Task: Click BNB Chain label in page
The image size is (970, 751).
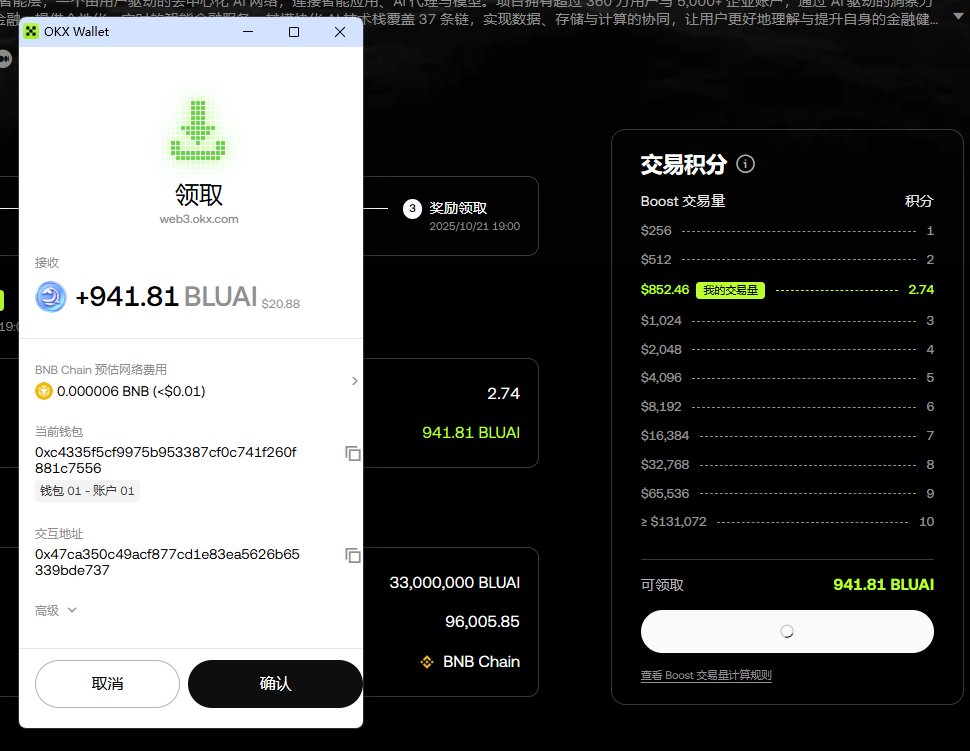Action: [x=481, y=662]
